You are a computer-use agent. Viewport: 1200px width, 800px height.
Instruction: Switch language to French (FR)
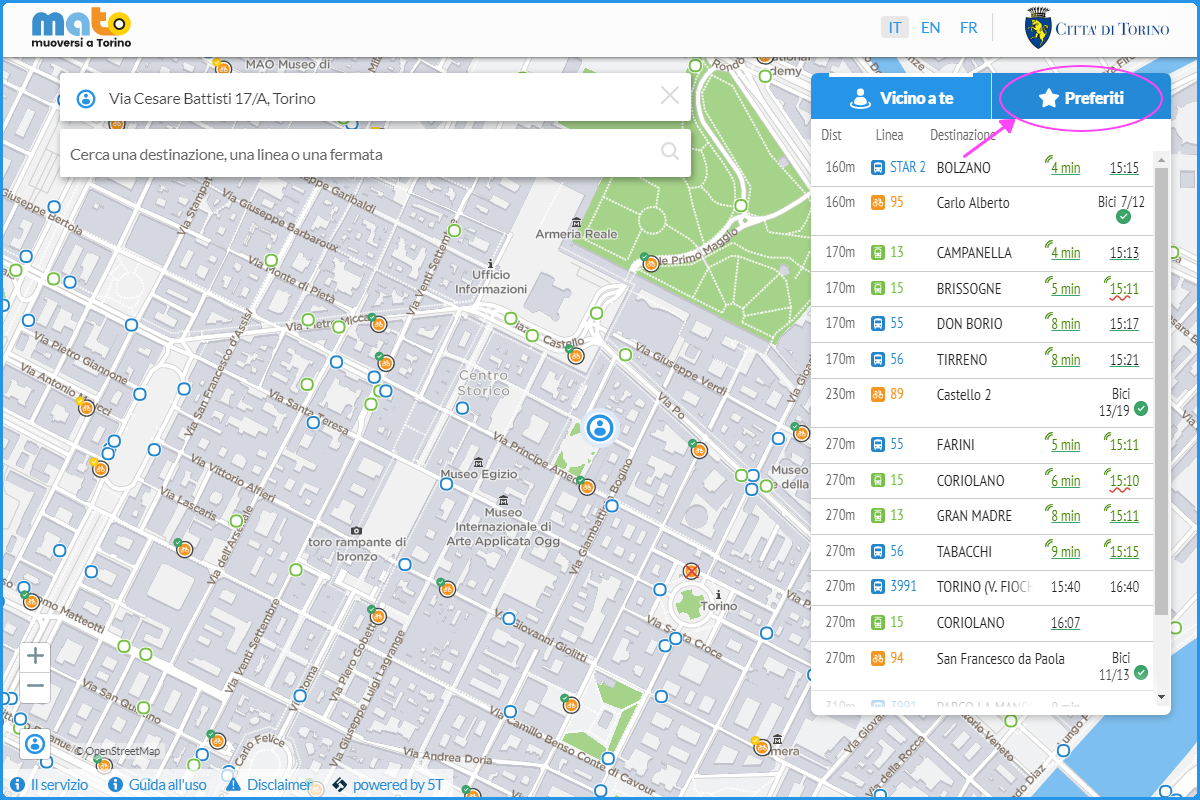pos(968,28)
